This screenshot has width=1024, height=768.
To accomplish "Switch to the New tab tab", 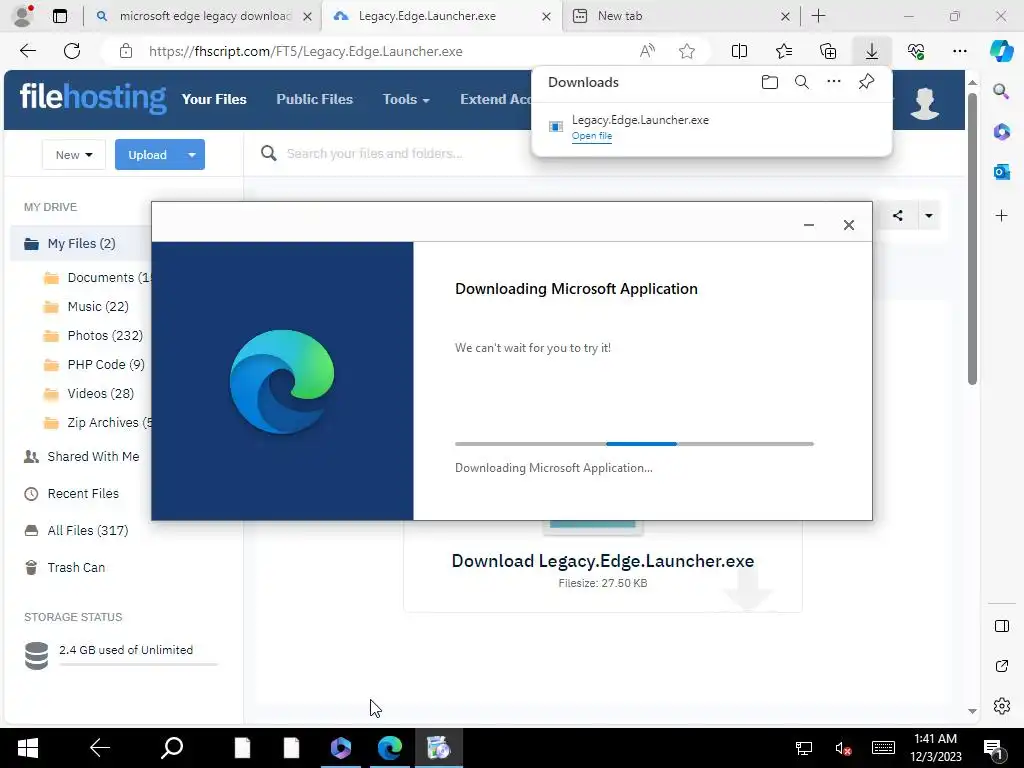I will [681, 16].
